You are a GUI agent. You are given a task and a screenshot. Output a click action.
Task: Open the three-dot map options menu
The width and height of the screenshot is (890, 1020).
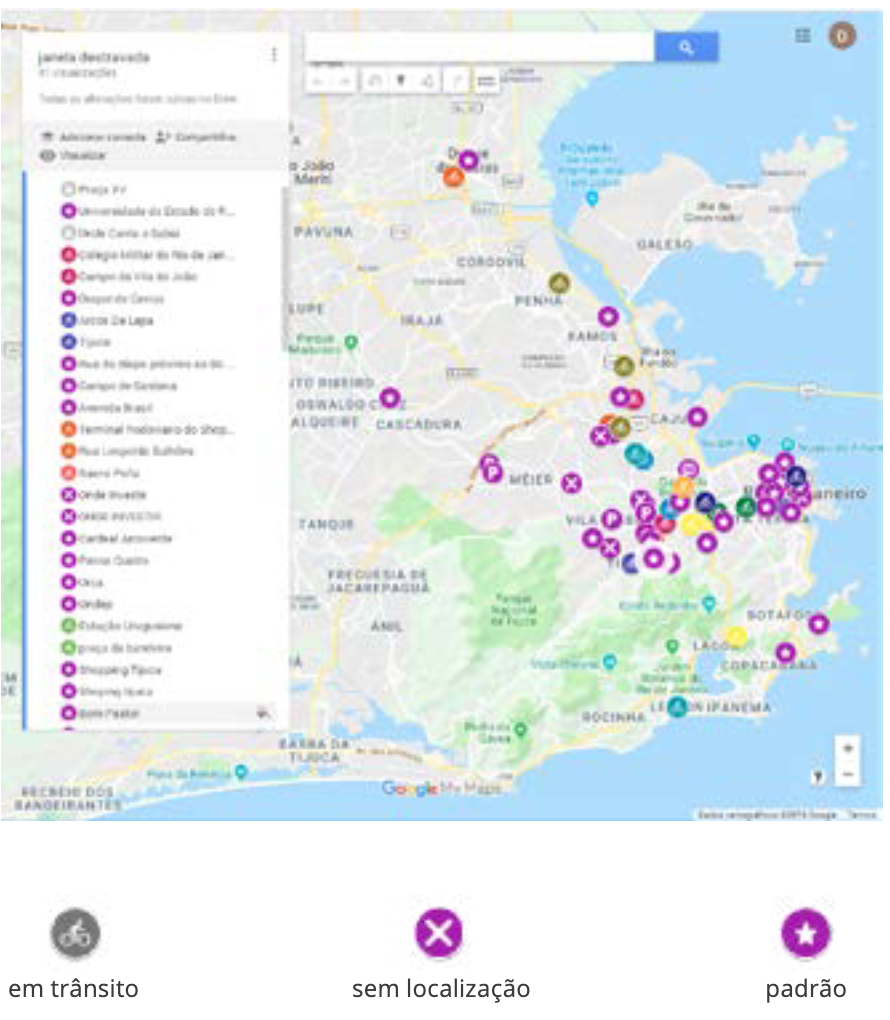274,55
